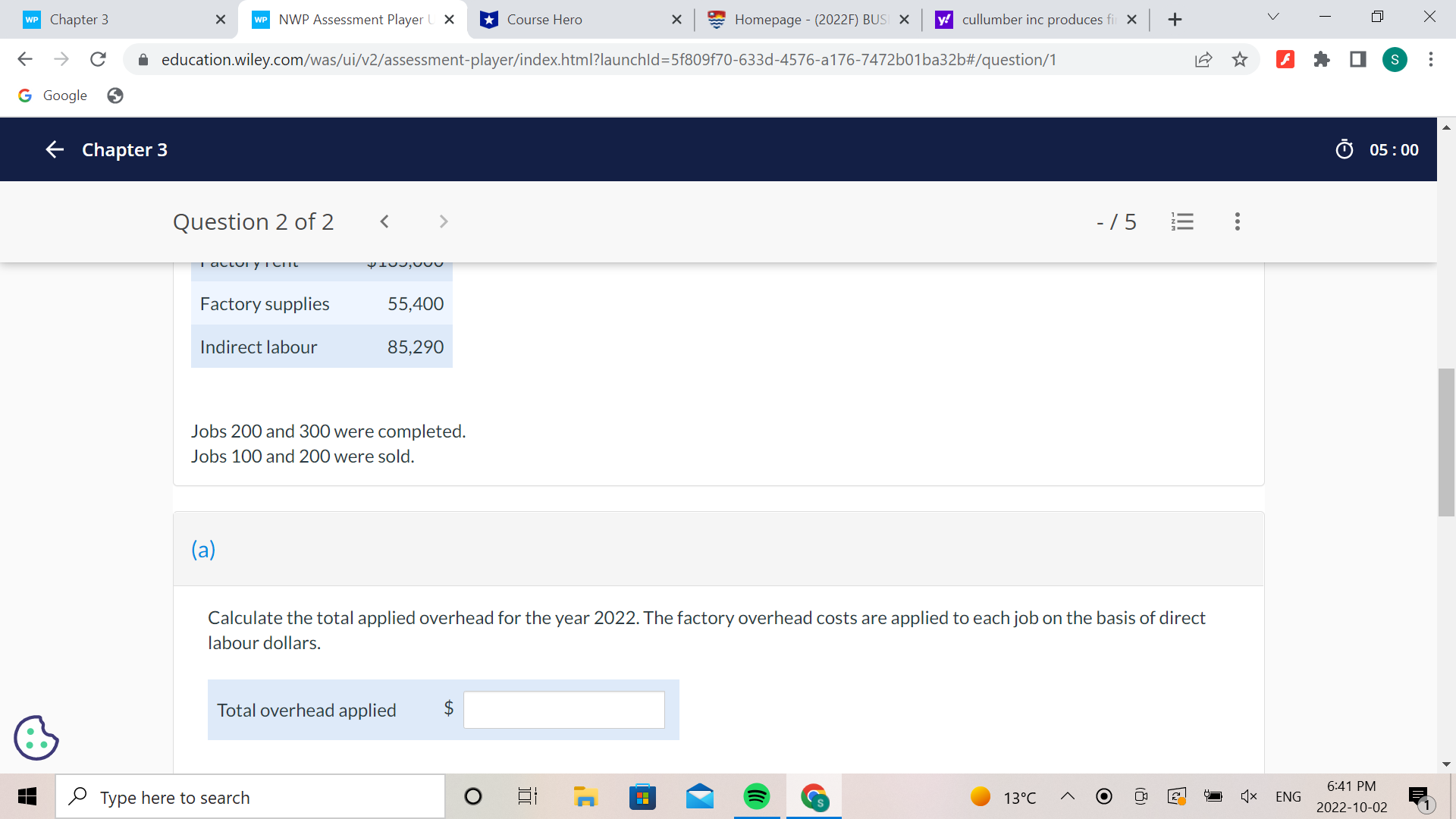This screenshot has height=819, width=1456.
Task: Launch Spotify from the taskbar
Action: click(757, 796)
